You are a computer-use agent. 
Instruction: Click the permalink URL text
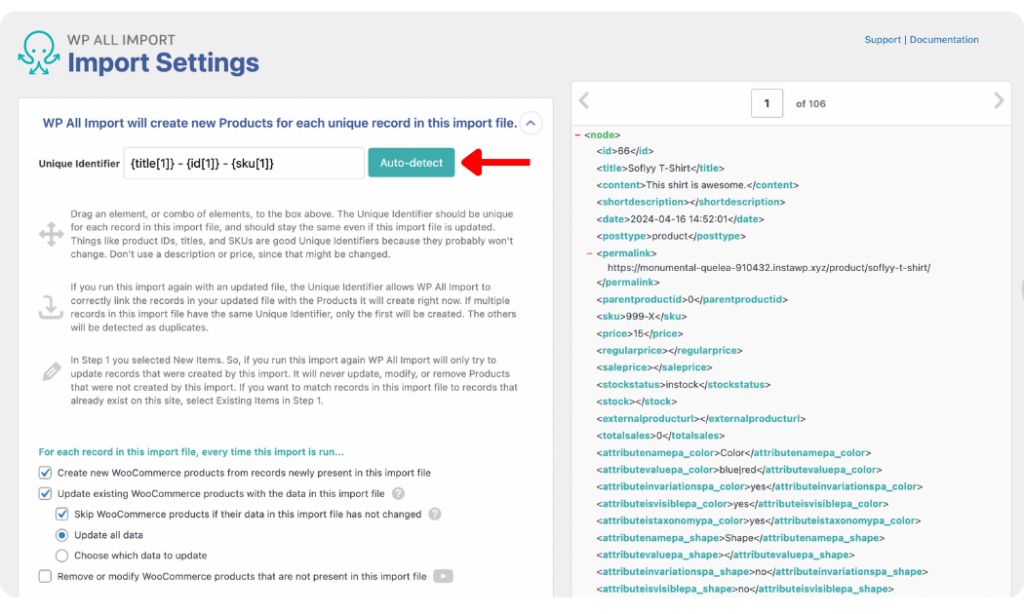pyautogui.click(x=769, y=268)
